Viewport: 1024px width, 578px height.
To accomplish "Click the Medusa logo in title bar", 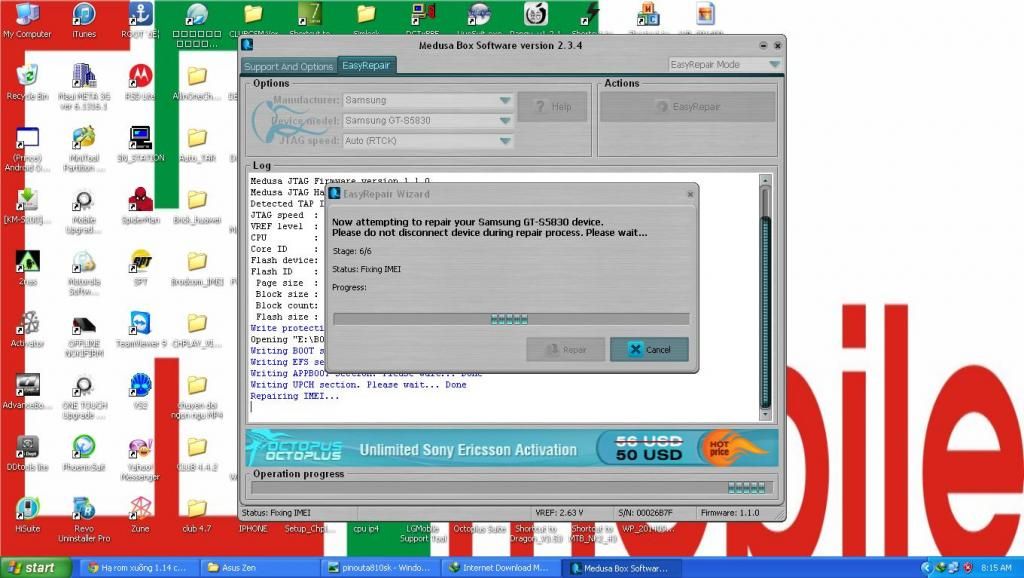I will click(248, 44).
